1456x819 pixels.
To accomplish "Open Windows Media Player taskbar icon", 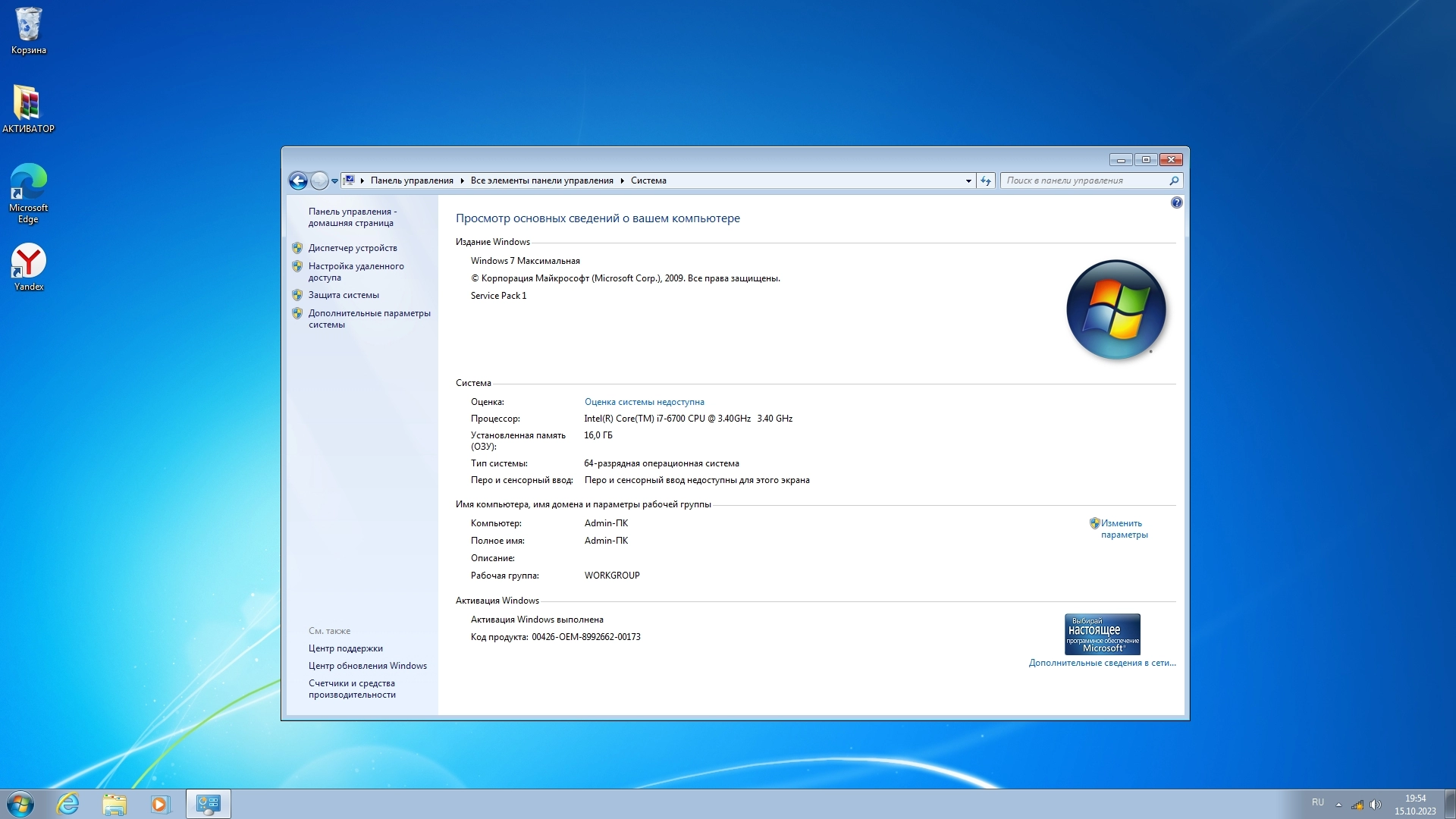I will click(x=160, y=804).
